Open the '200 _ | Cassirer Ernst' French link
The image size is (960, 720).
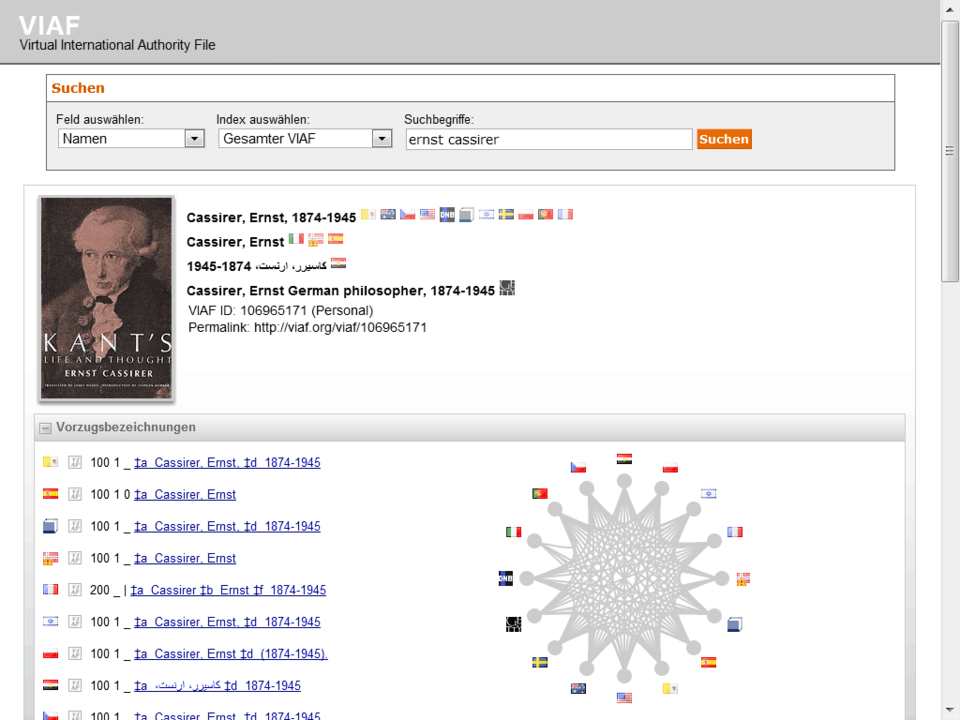(x=228, y=590)
